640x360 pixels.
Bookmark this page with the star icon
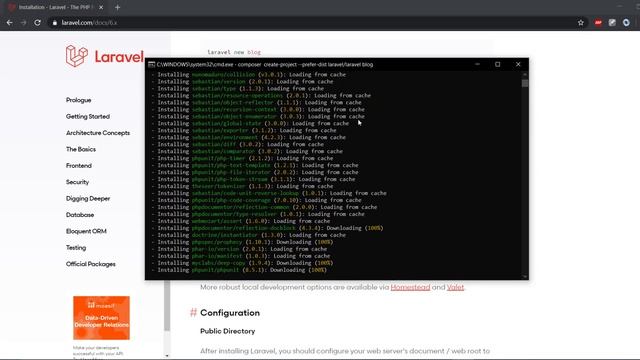(x=581, y=23)
